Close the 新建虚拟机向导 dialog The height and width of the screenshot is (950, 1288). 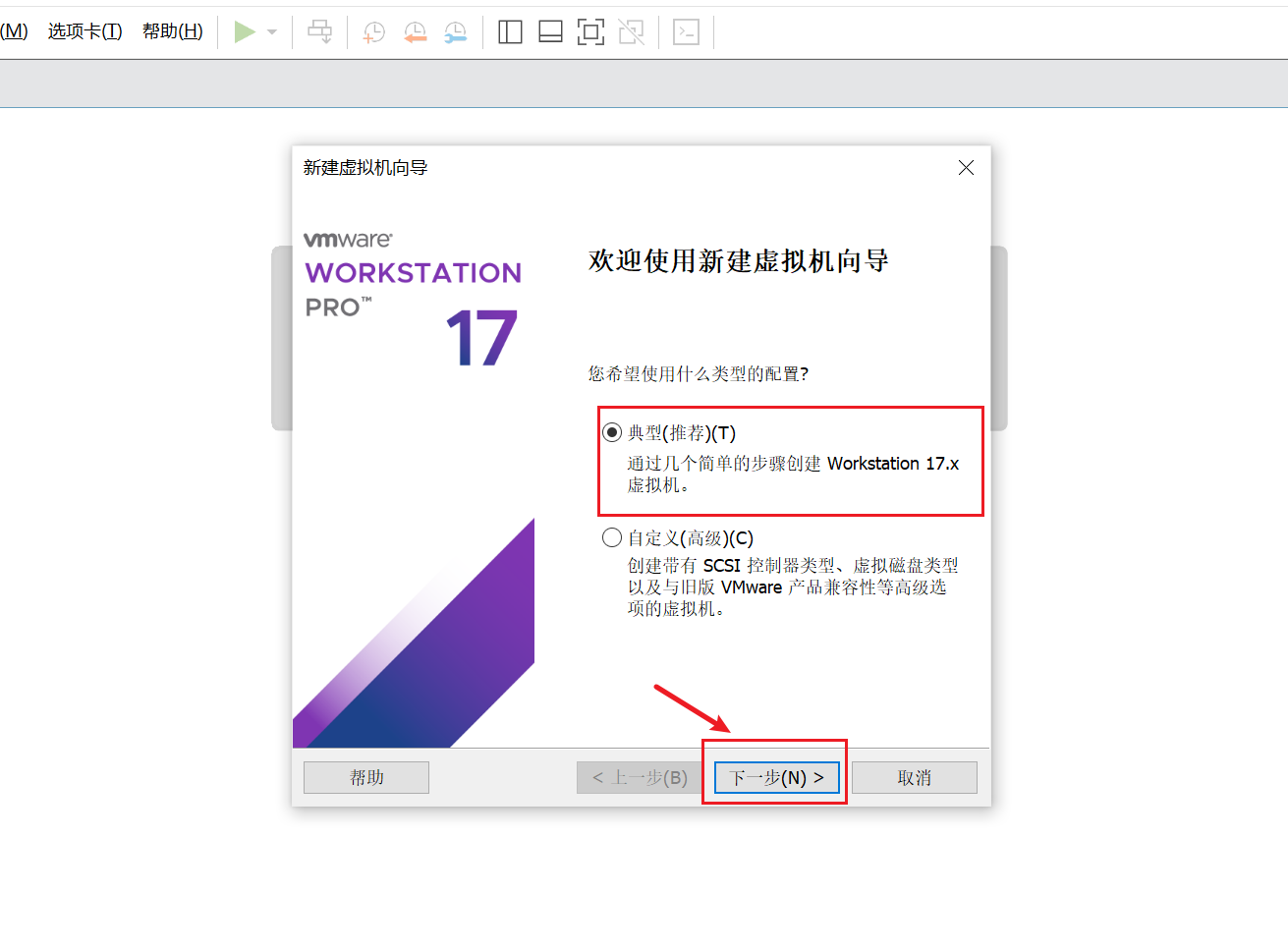click(966, 168)
